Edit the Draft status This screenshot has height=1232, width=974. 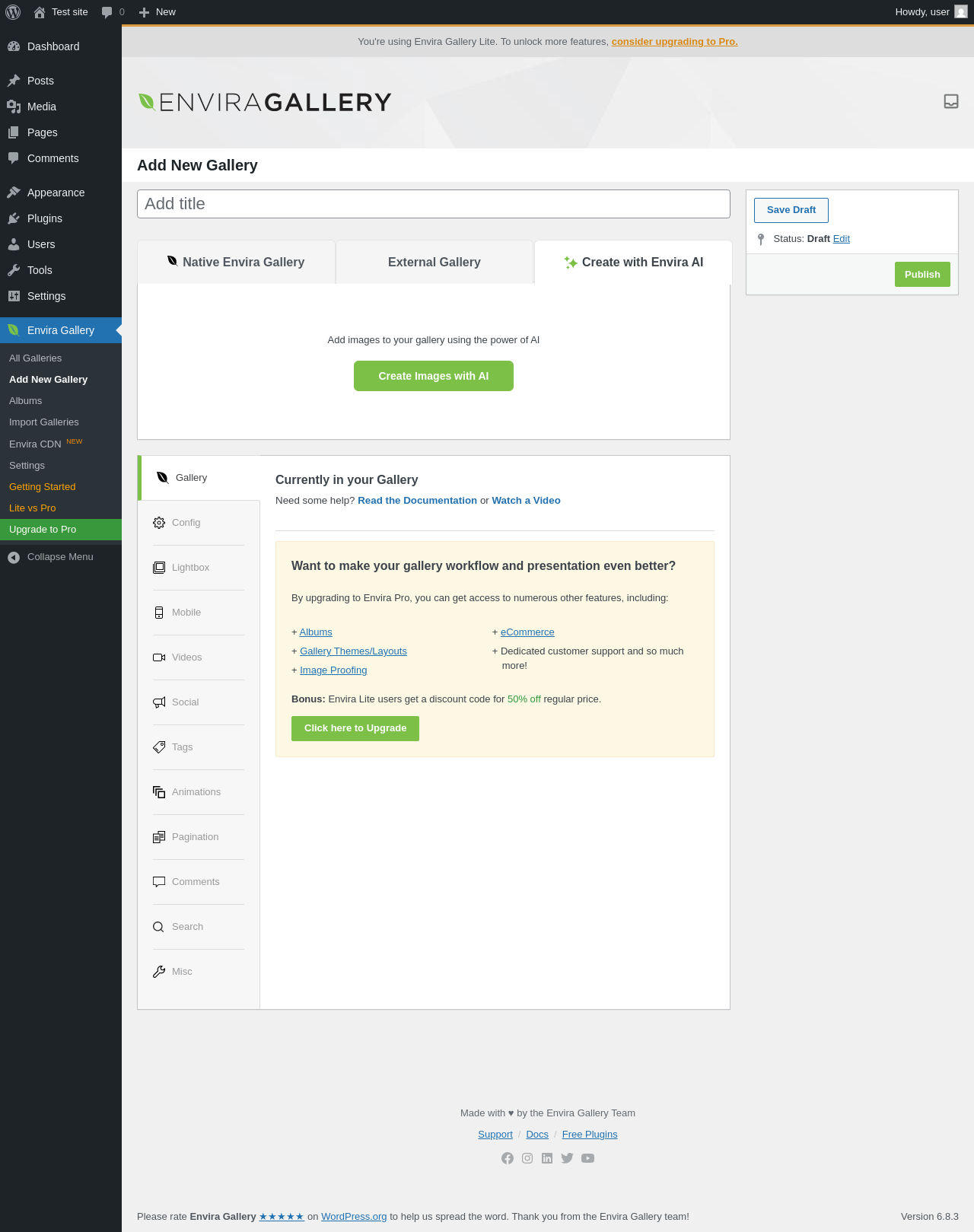[841, 239]
